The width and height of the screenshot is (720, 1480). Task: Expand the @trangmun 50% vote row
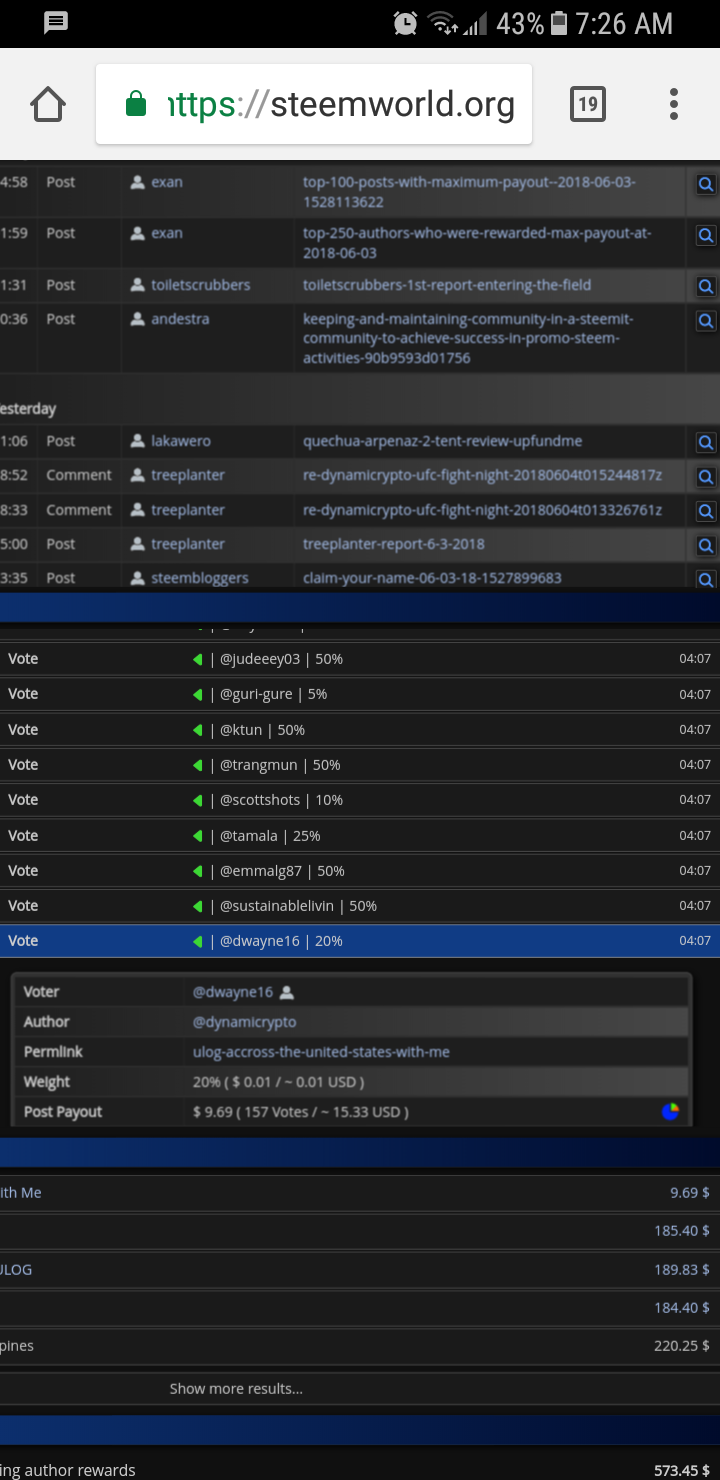click(360, 765)
